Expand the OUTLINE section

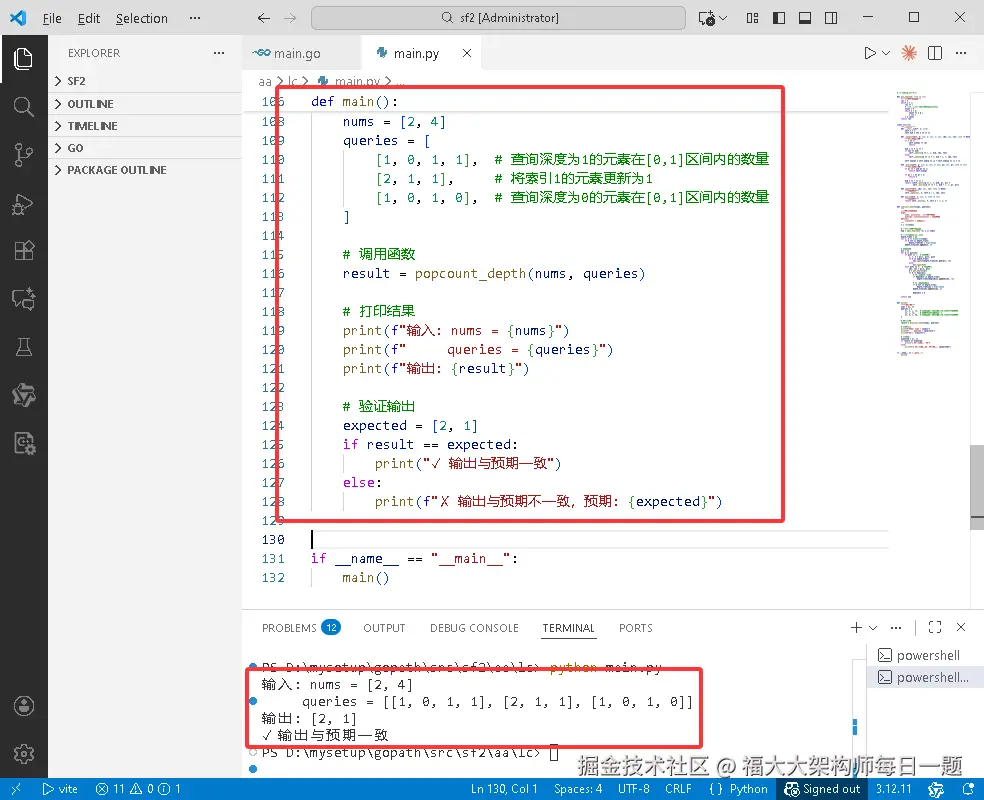tap(145, 104)
